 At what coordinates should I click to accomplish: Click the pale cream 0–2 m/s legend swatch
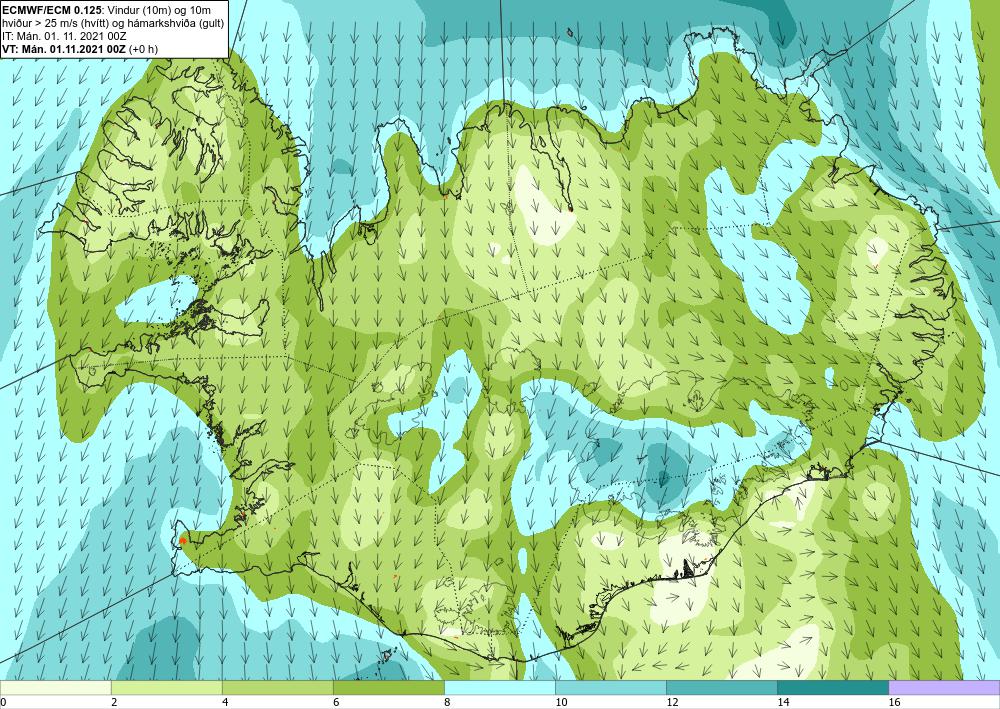55,688
